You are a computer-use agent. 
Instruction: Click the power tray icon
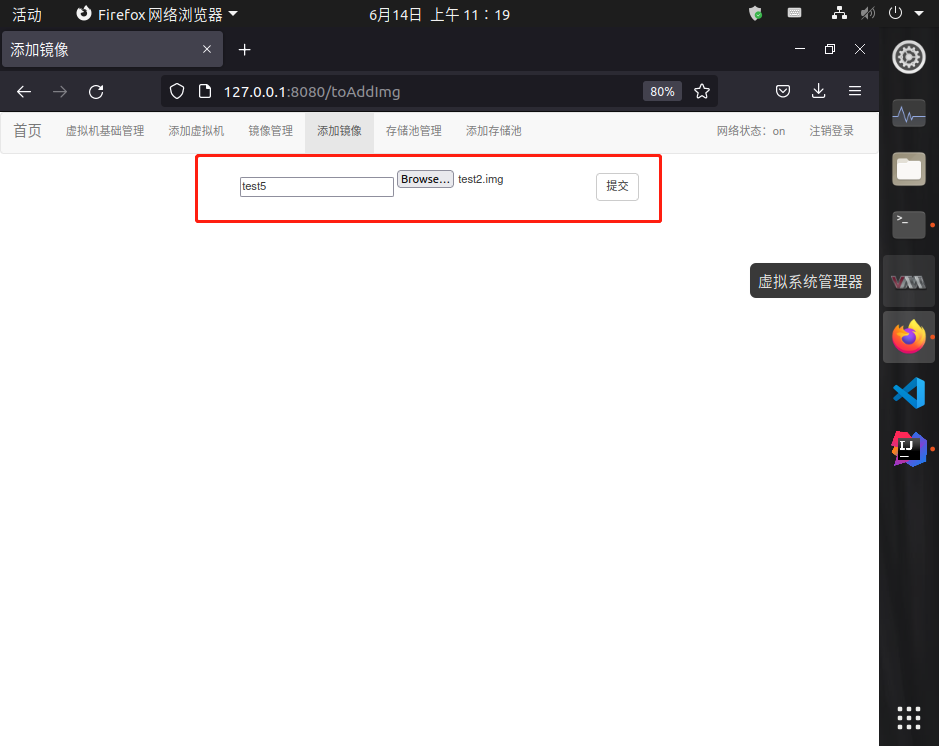tap(895, 13)
